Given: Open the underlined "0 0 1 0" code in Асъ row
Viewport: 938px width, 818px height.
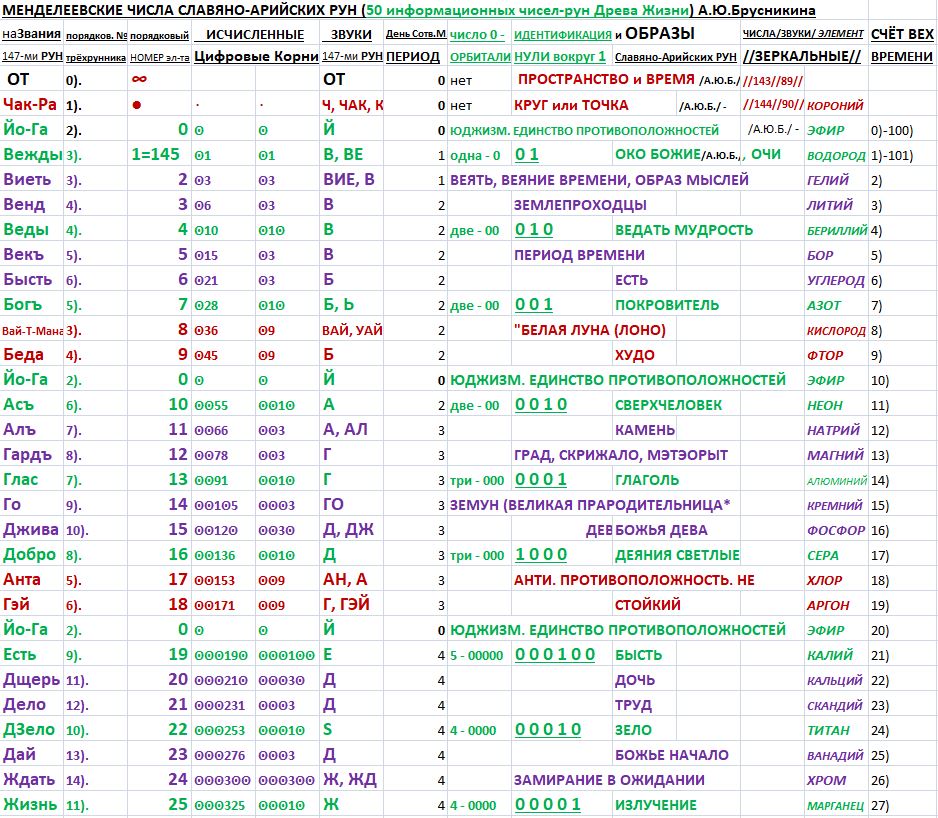Looking at the screenshot, I should [x=540, y=404].
